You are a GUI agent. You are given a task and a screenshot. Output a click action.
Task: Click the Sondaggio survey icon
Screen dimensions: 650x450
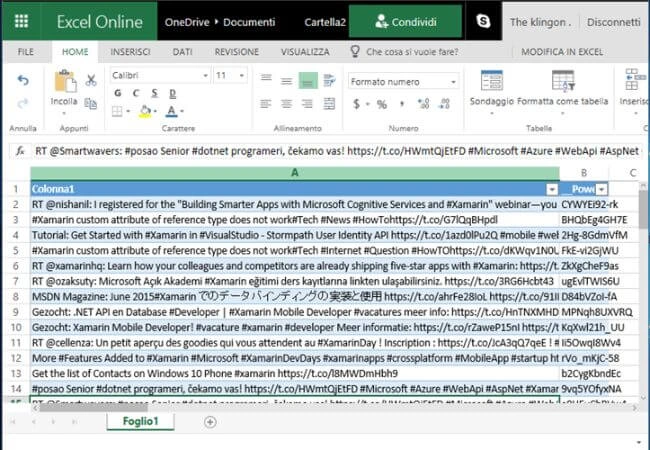click(492, 80)
